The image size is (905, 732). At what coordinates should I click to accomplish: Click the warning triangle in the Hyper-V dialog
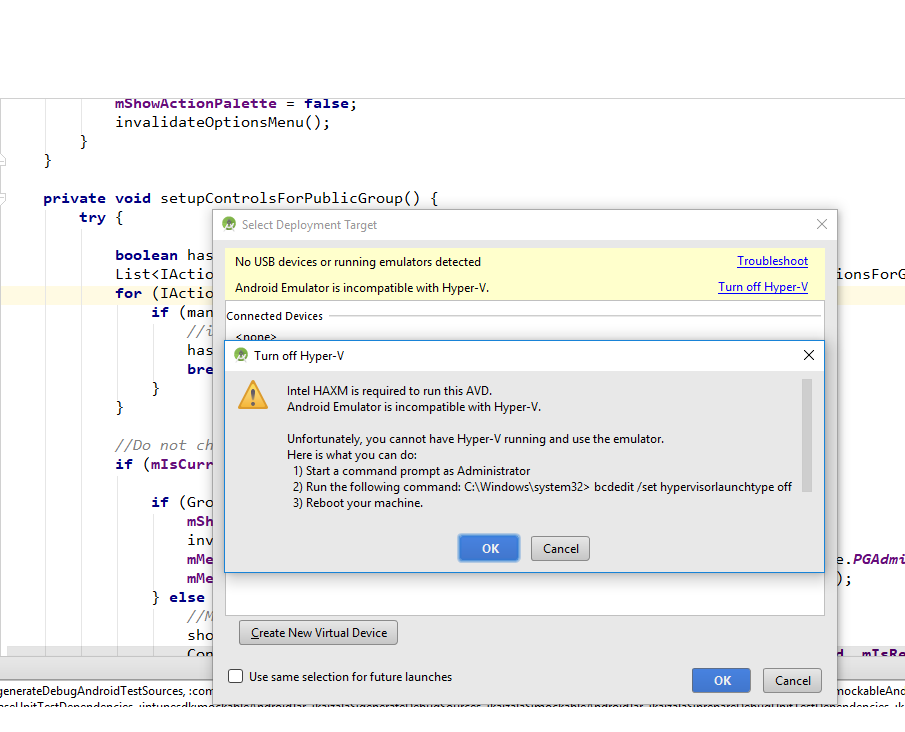253,395
